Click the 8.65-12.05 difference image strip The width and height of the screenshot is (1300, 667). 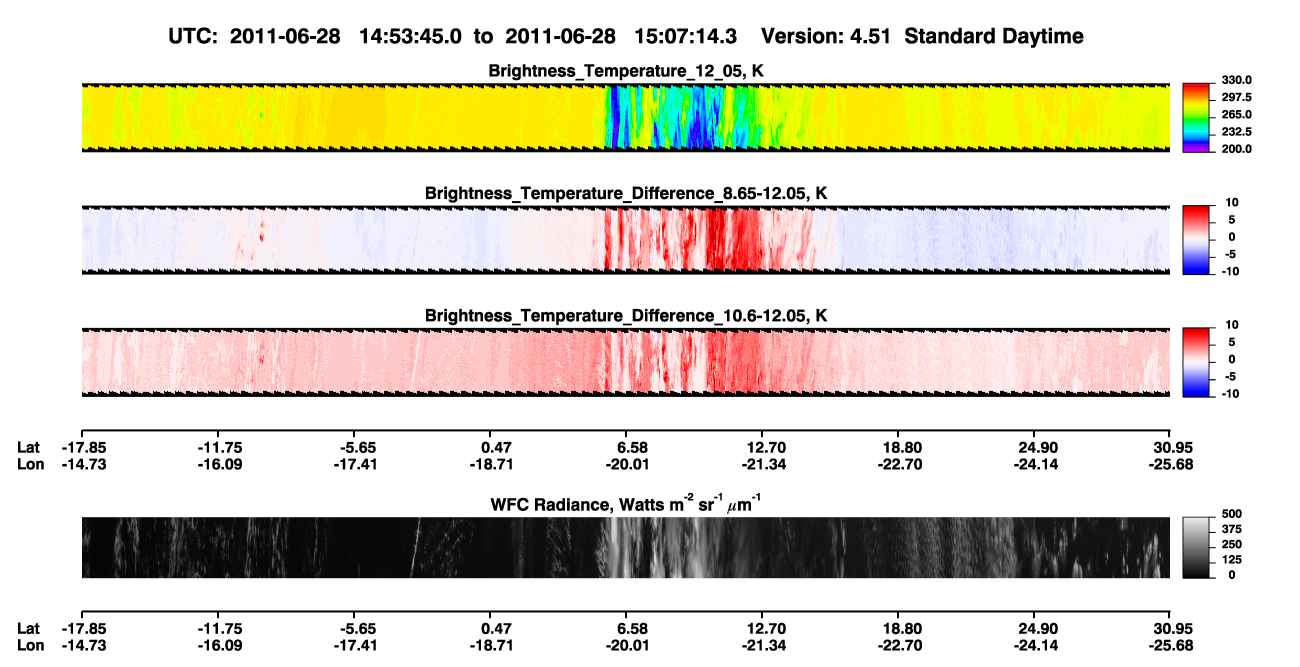pos(625,240)
